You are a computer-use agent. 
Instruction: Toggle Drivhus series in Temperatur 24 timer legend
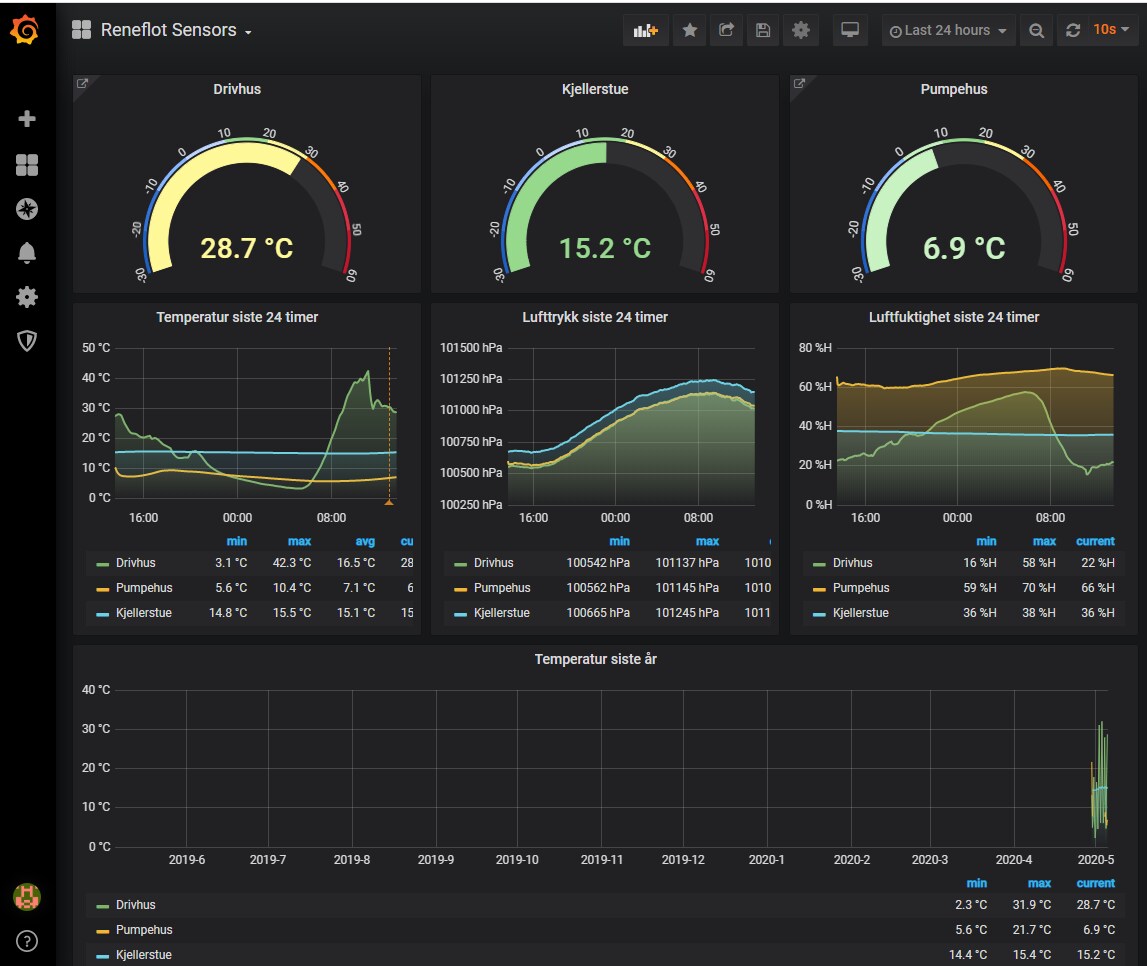tap(135, 563)
